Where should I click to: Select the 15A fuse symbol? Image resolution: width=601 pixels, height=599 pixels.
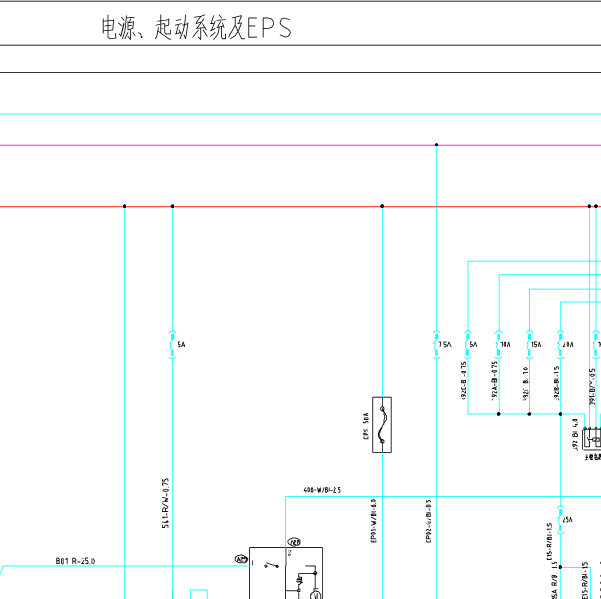coord(529,345)
